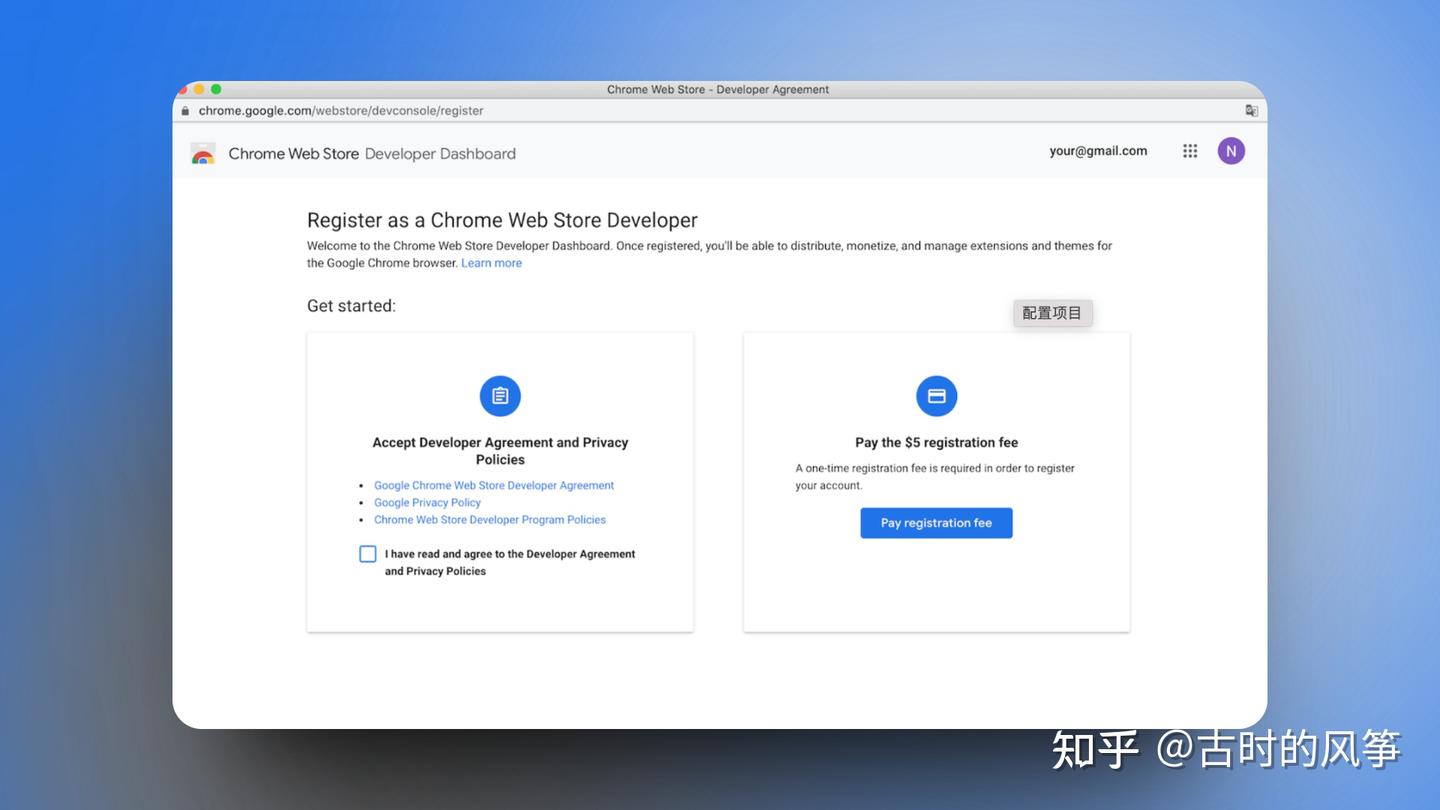Click the 配置项目 button
Image resolution: width=1440 pixels, height=810 pixels.
click(x=1052, y=312)
